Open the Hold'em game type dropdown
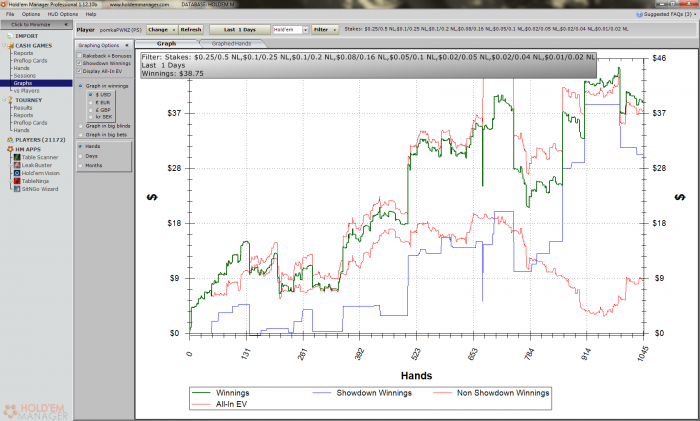 tap(306, 30)
